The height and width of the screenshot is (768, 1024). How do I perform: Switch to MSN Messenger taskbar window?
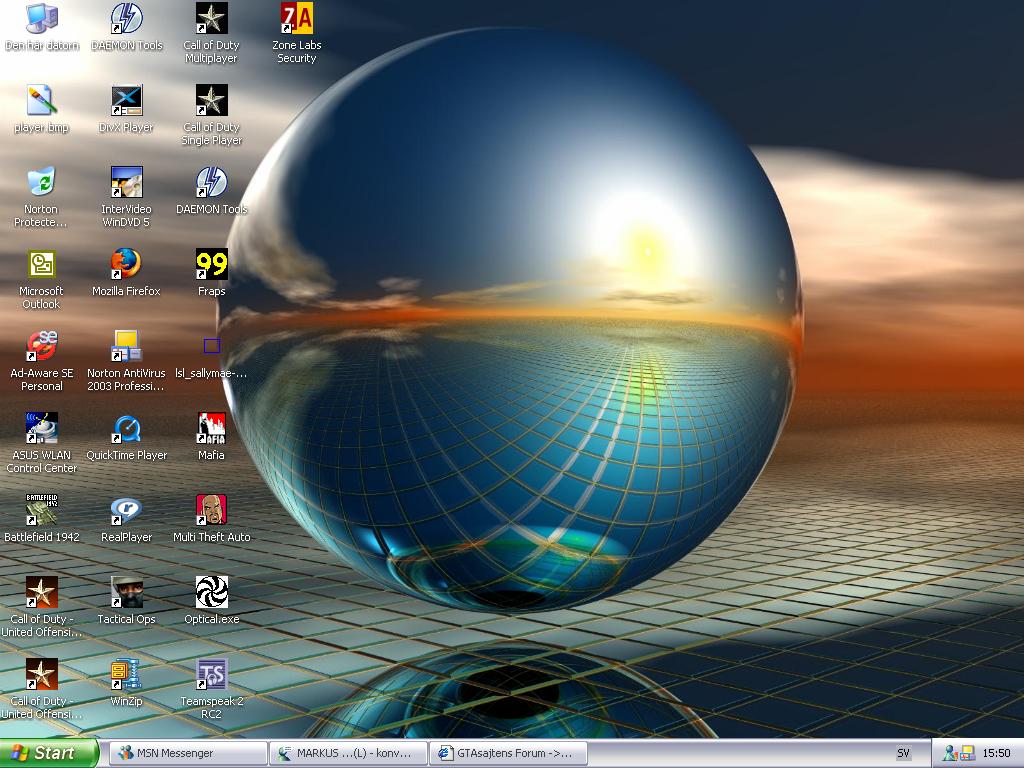(x=188, y=753)
